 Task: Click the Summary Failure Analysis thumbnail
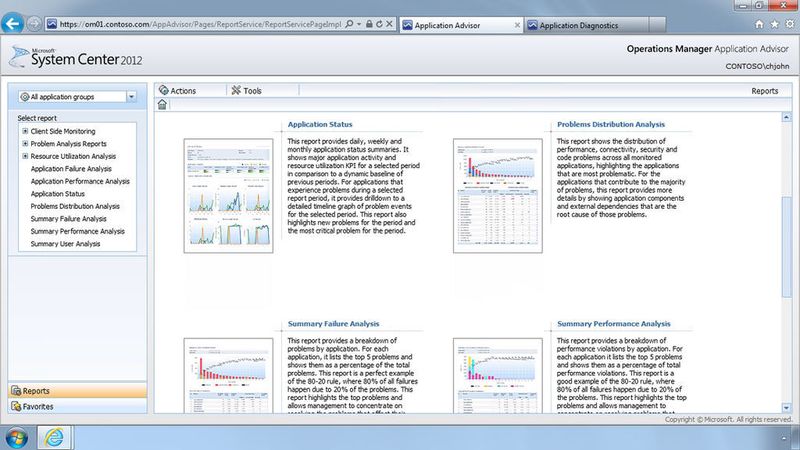point(228,375)
